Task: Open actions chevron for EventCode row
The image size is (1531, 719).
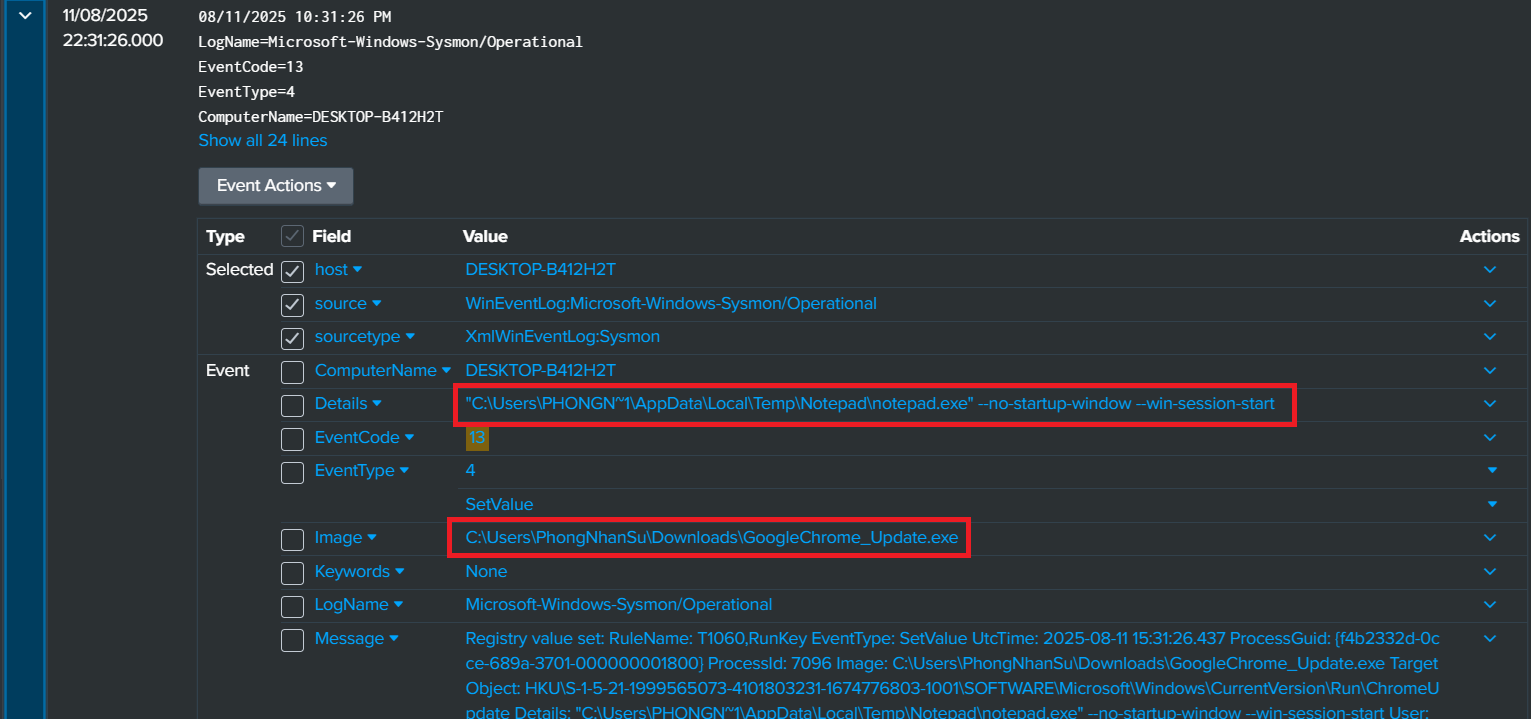Action: point(1490,438)
